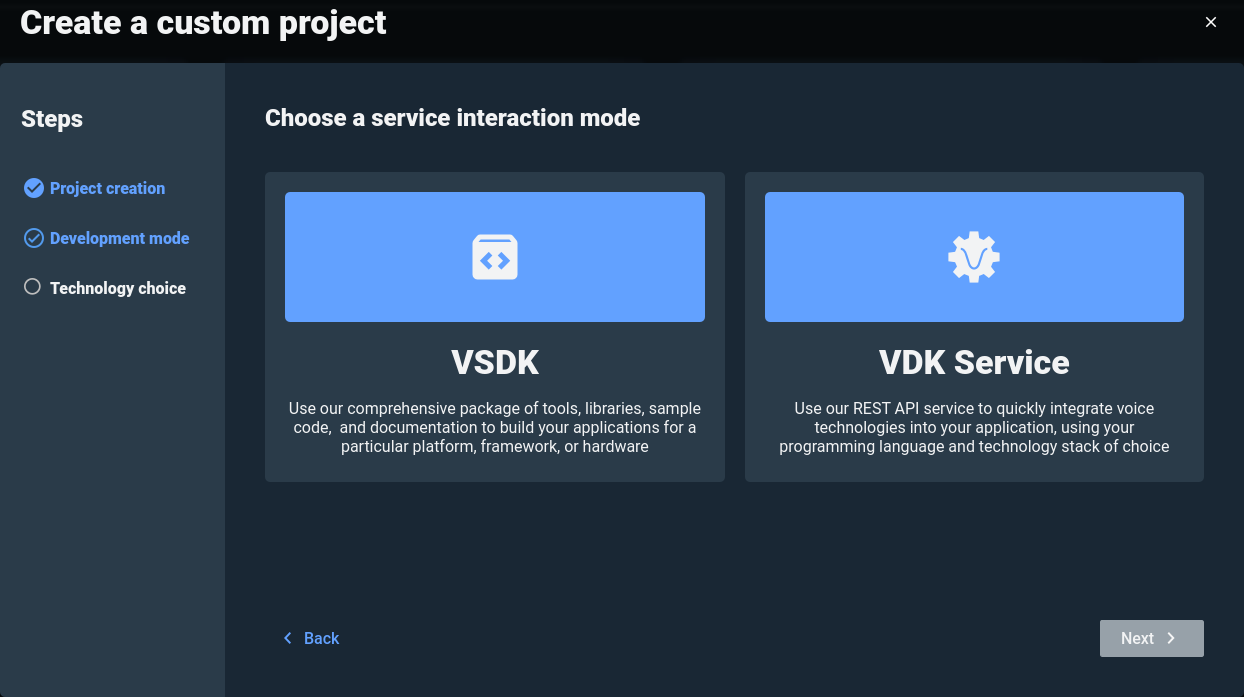Screen dimensions: 1244x697
Task: Go Back to the previous step
Action: pos(321,638)
